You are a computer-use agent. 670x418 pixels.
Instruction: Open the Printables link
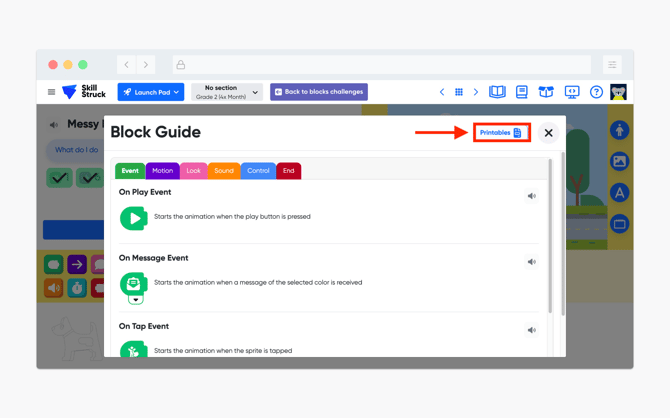tap(501, 132)
